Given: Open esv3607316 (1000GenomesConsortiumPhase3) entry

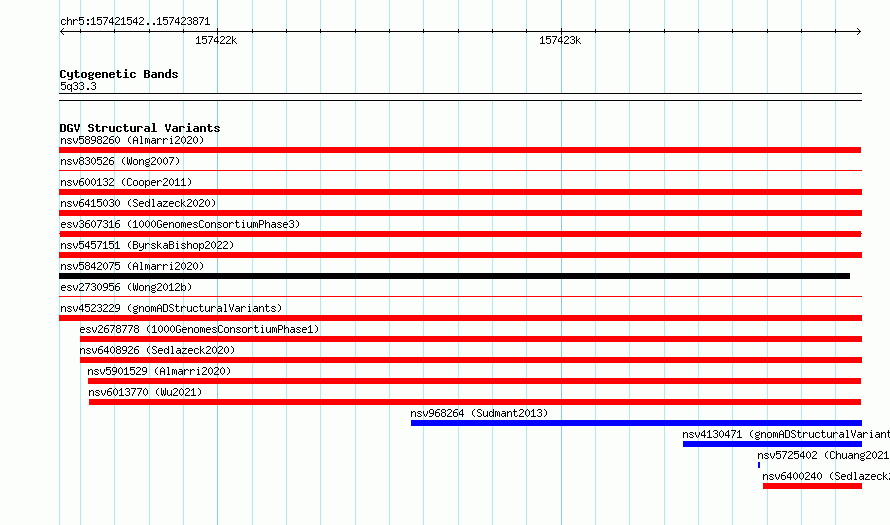Looking at the screenshot, I should (x=180, y=224).
